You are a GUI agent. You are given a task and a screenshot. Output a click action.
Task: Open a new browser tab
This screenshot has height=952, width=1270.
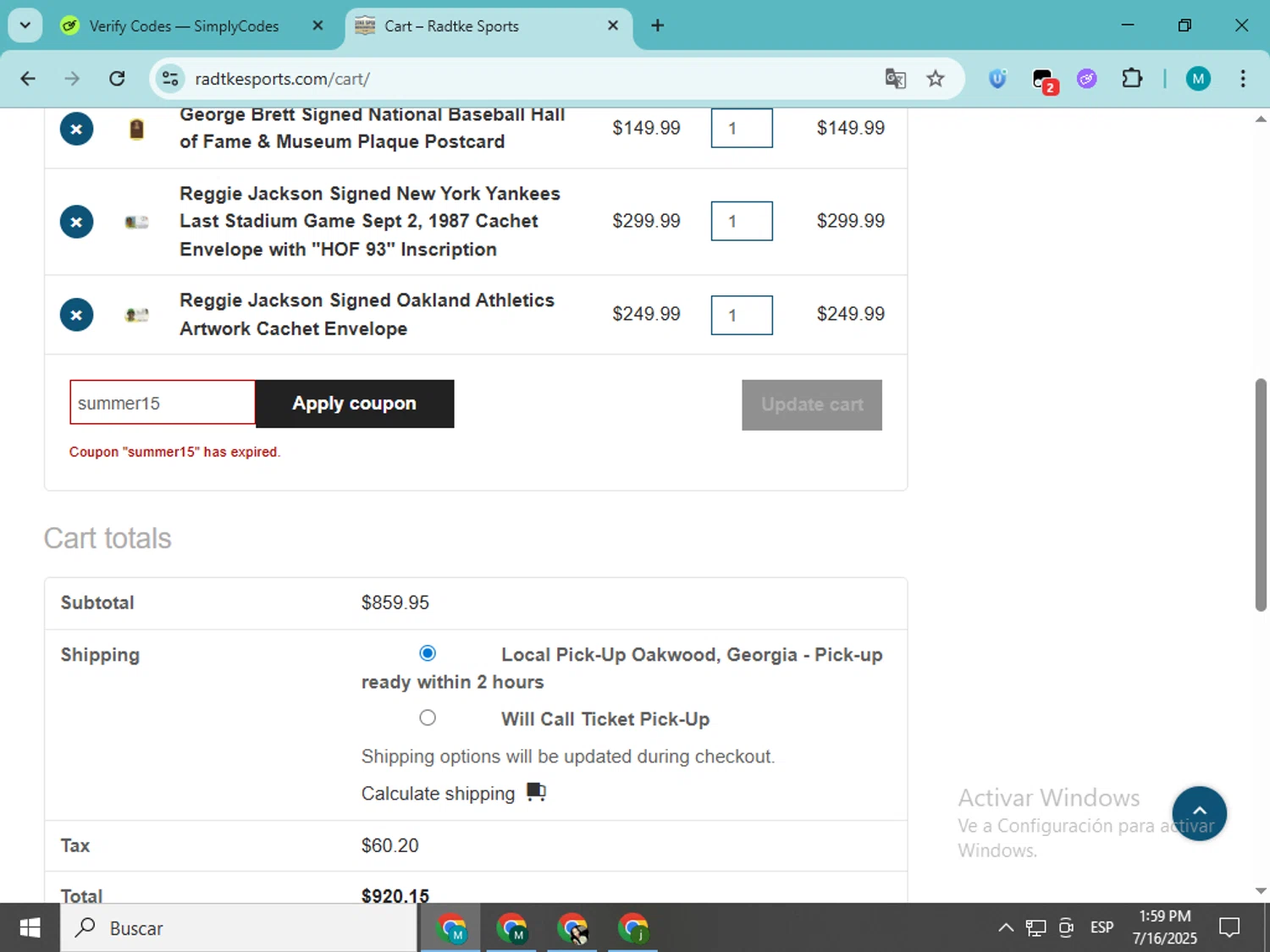tap(657, 25)
